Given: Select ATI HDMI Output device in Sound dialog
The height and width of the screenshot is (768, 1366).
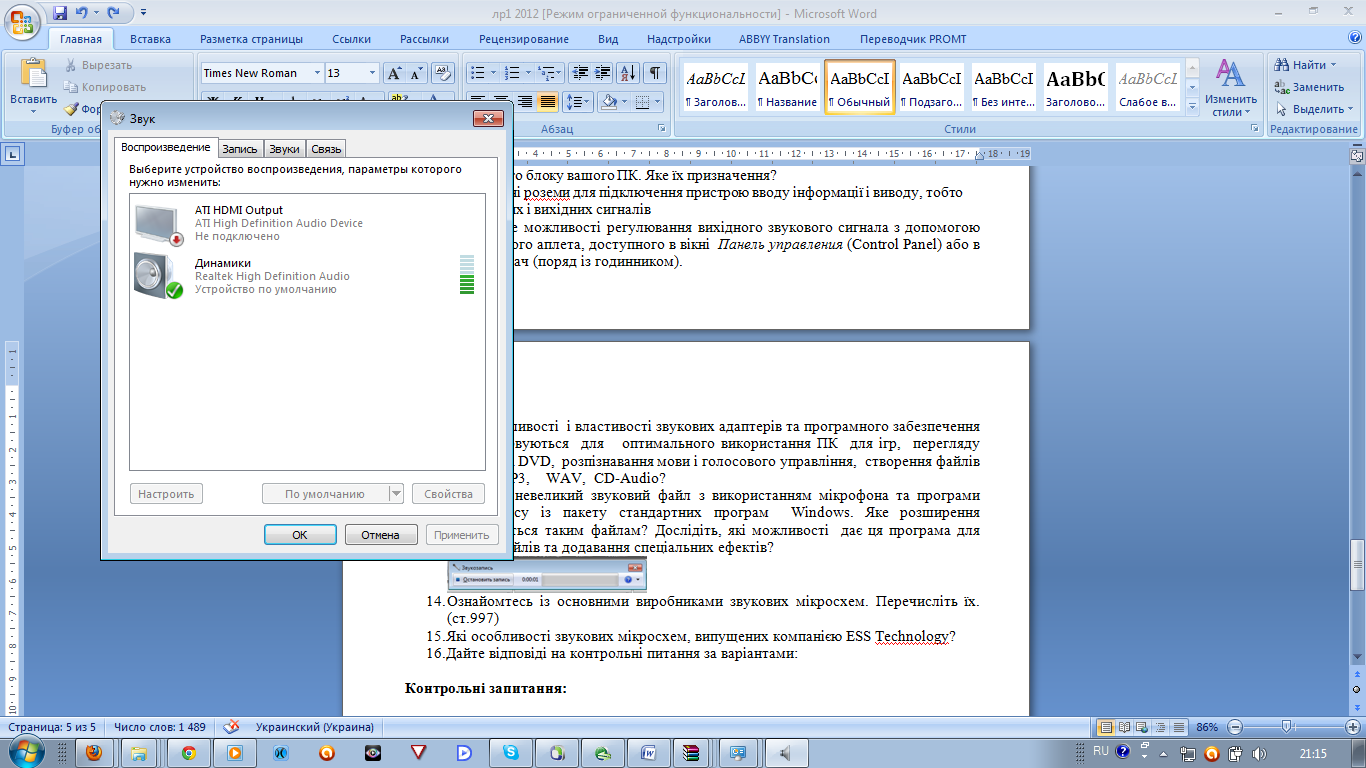Looking at the screenshot, I should 307,223.
